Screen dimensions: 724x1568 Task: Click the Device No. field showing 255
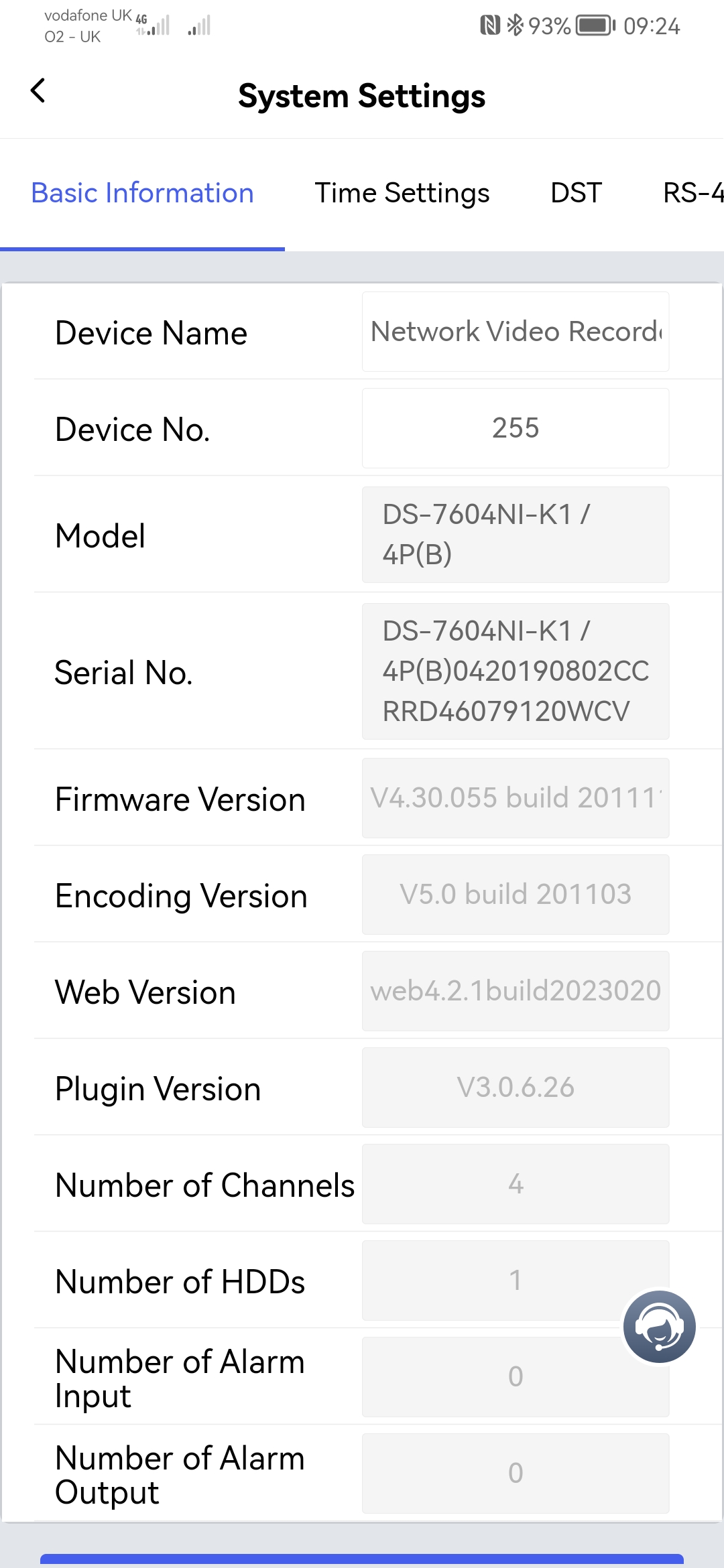pos(516,428)
